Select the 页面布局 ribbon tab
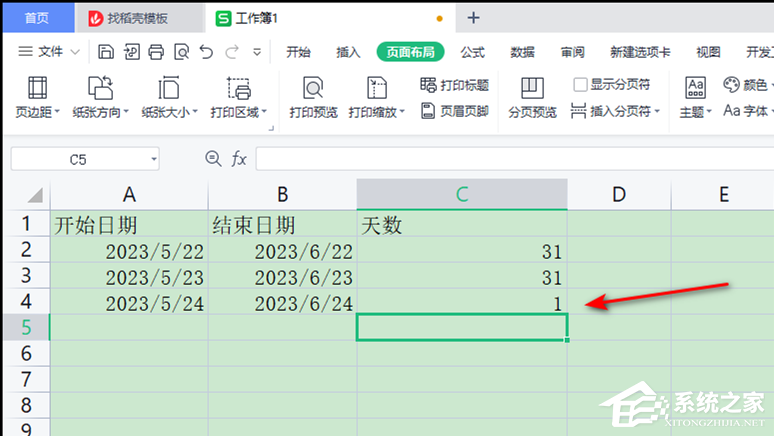This screenshot has width=774, height=436. 410,52
